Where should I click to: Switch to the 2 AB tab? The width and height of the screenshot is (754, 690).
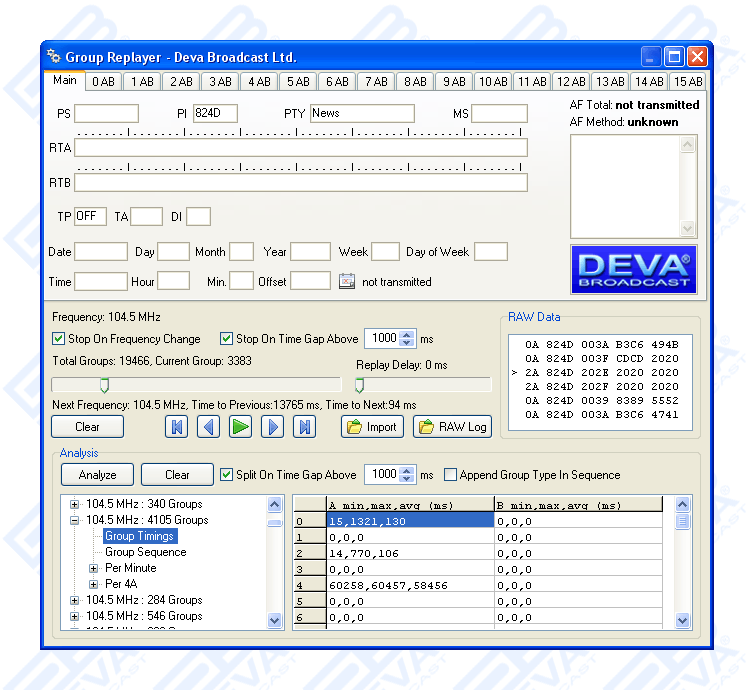click(x=181, y=82)
